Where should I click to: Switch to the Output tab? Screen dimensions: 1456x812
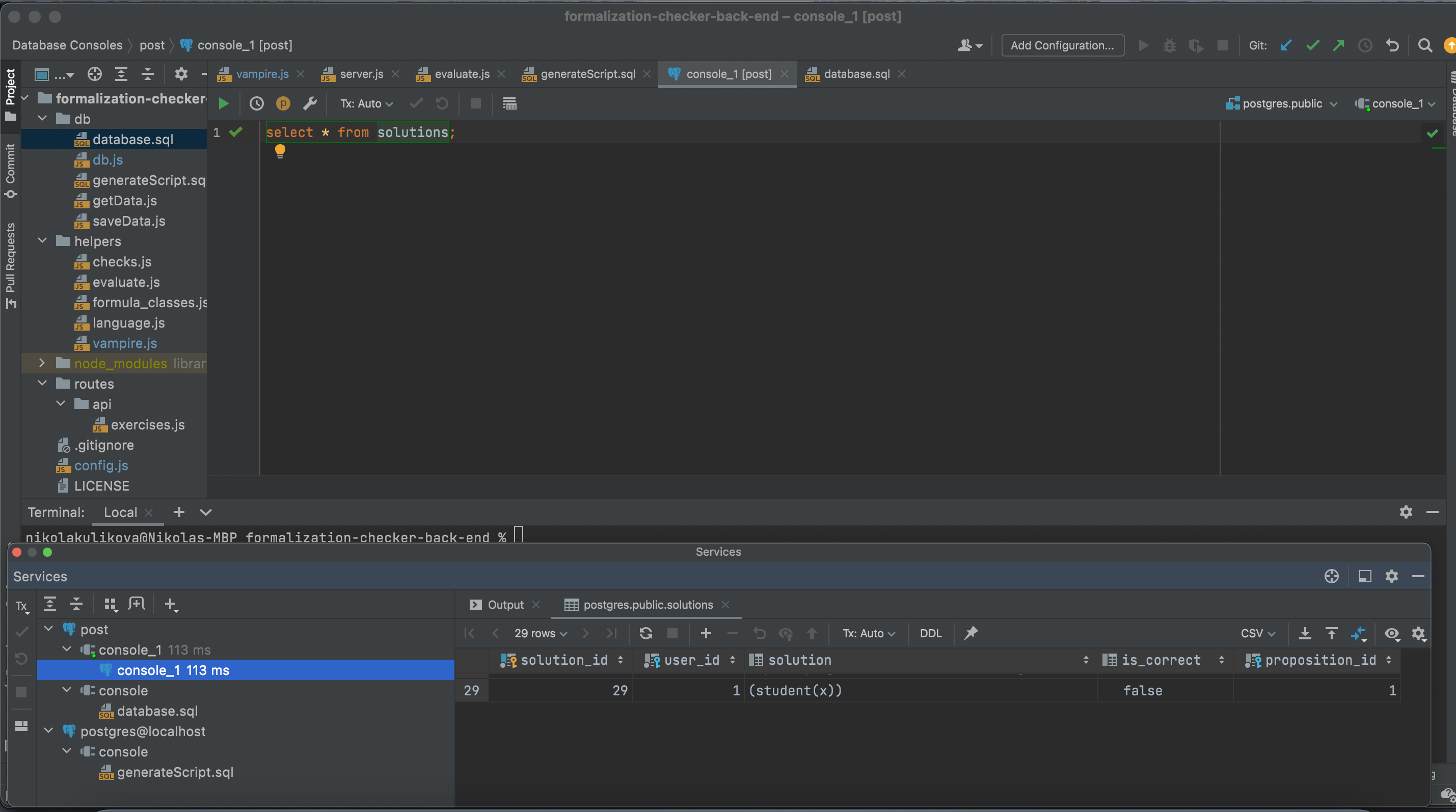505,605
